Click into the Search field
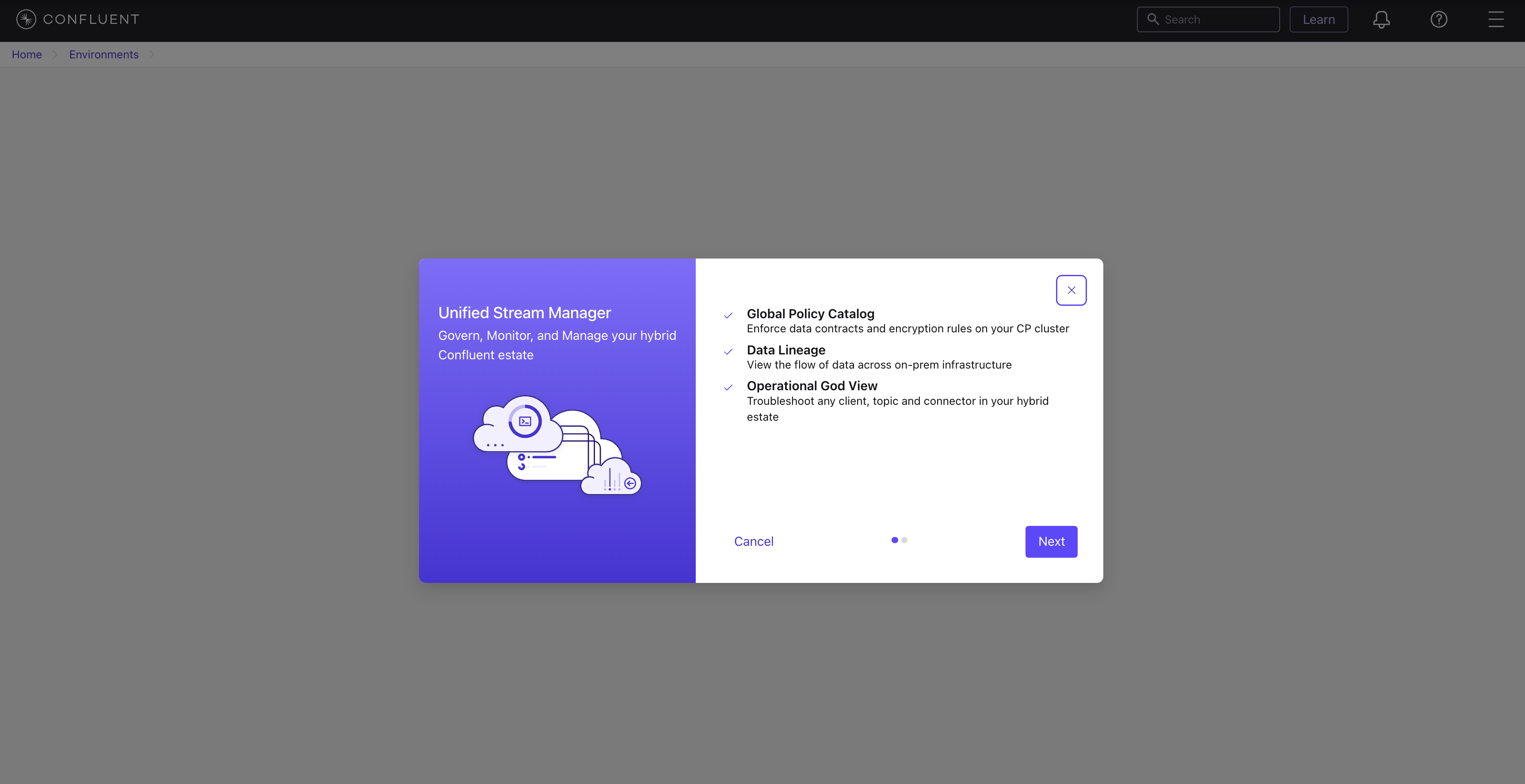The width and height of the screenshot is (1525, 784). click(1216, 19)
